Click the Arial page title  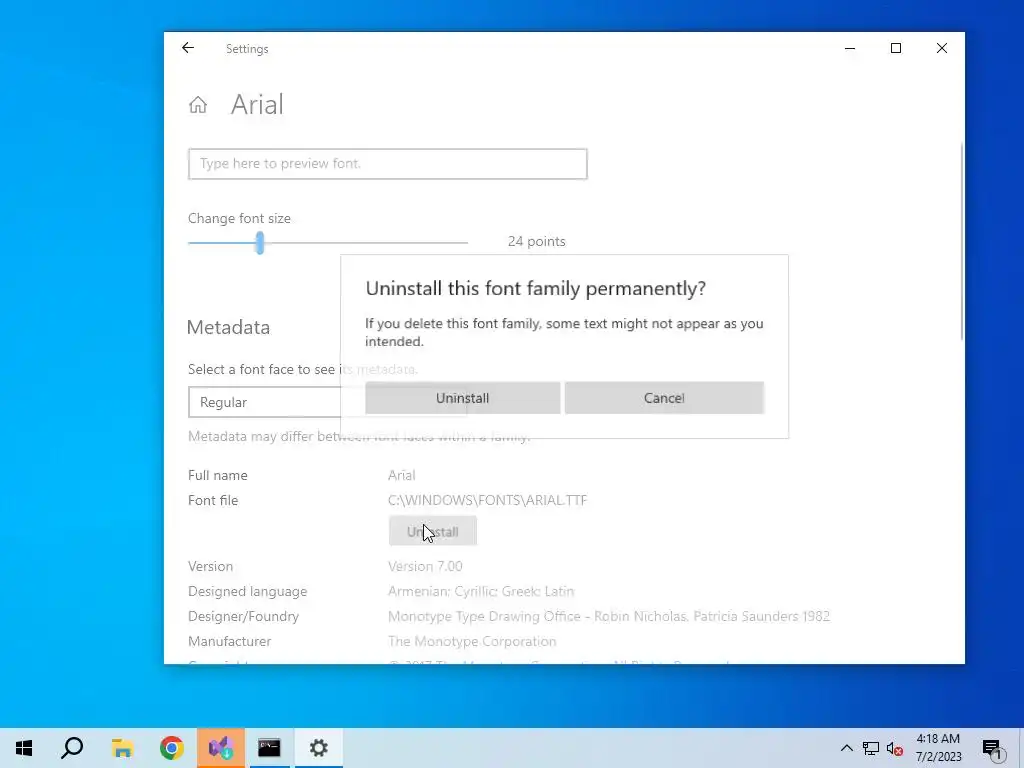[x=257, y=104]
